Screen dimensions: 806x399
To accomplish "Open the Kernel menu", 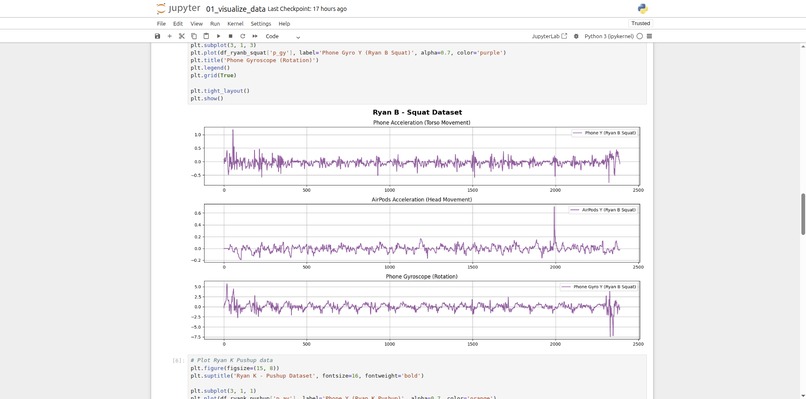I will [x=235, y=24].
